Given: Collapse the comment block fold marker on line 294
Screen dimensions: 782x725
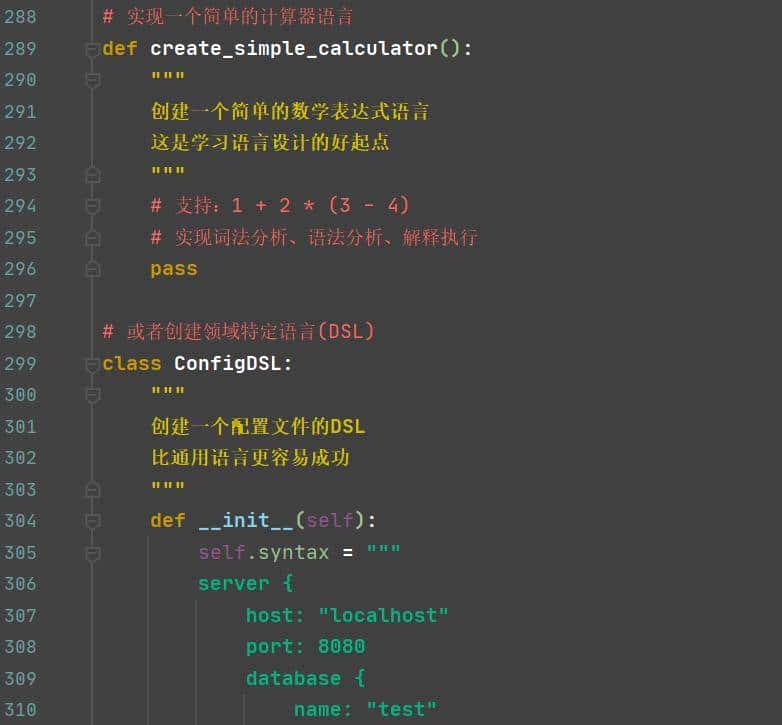Looking at the screenshot, I should [x=92, y=206].
